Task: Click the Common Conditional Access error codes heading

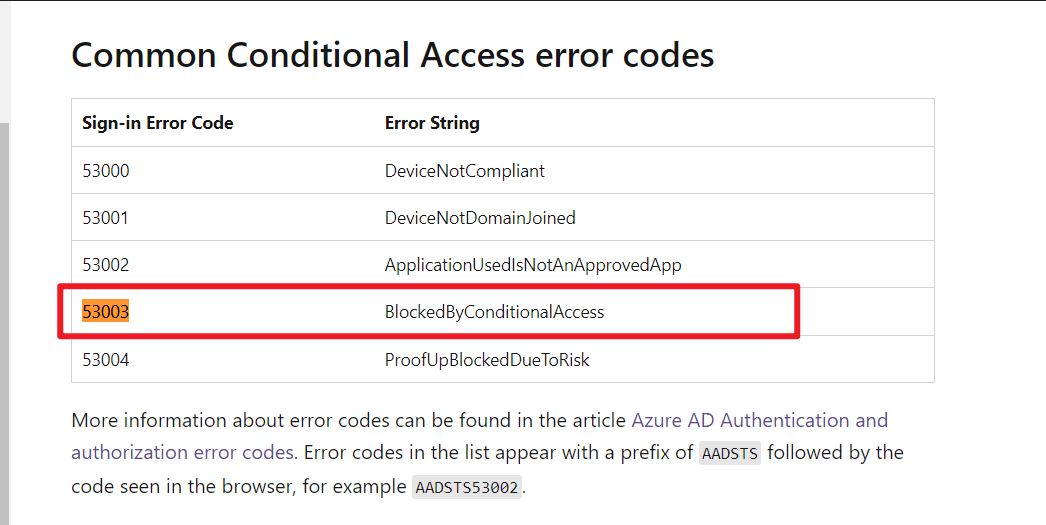Action: pos(392,55)
